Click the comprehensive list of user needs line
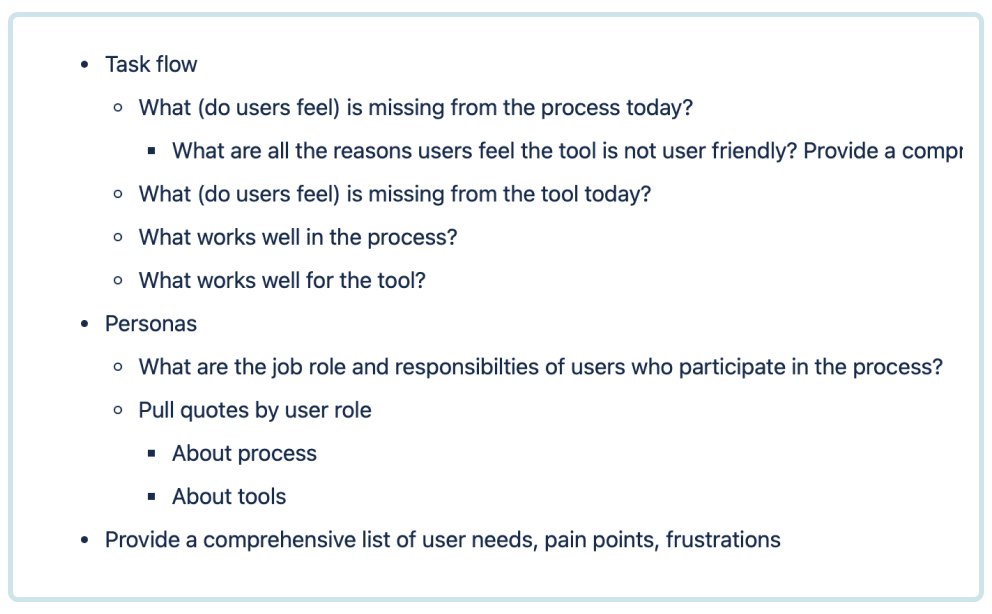 [x=443, y=540]
